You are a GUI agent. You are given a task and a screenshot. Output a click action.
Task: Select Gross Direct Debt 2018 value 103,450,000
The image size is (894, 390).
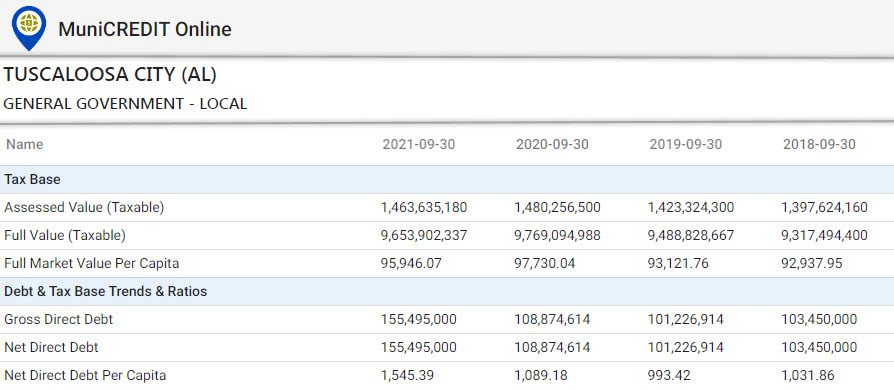819,319
